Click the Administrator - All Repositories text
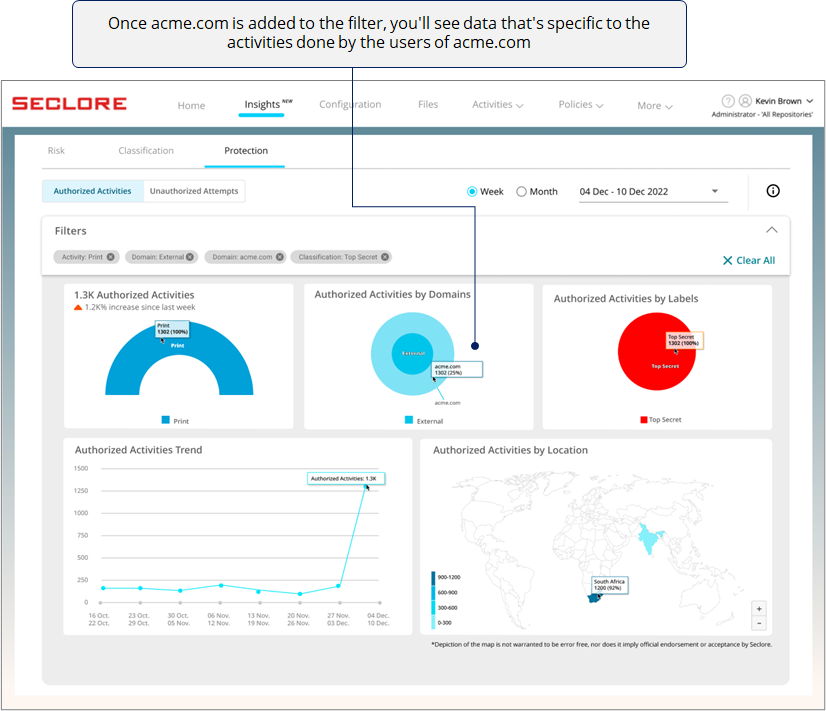This screenshot has height=711, width=826. pos(762,114)
